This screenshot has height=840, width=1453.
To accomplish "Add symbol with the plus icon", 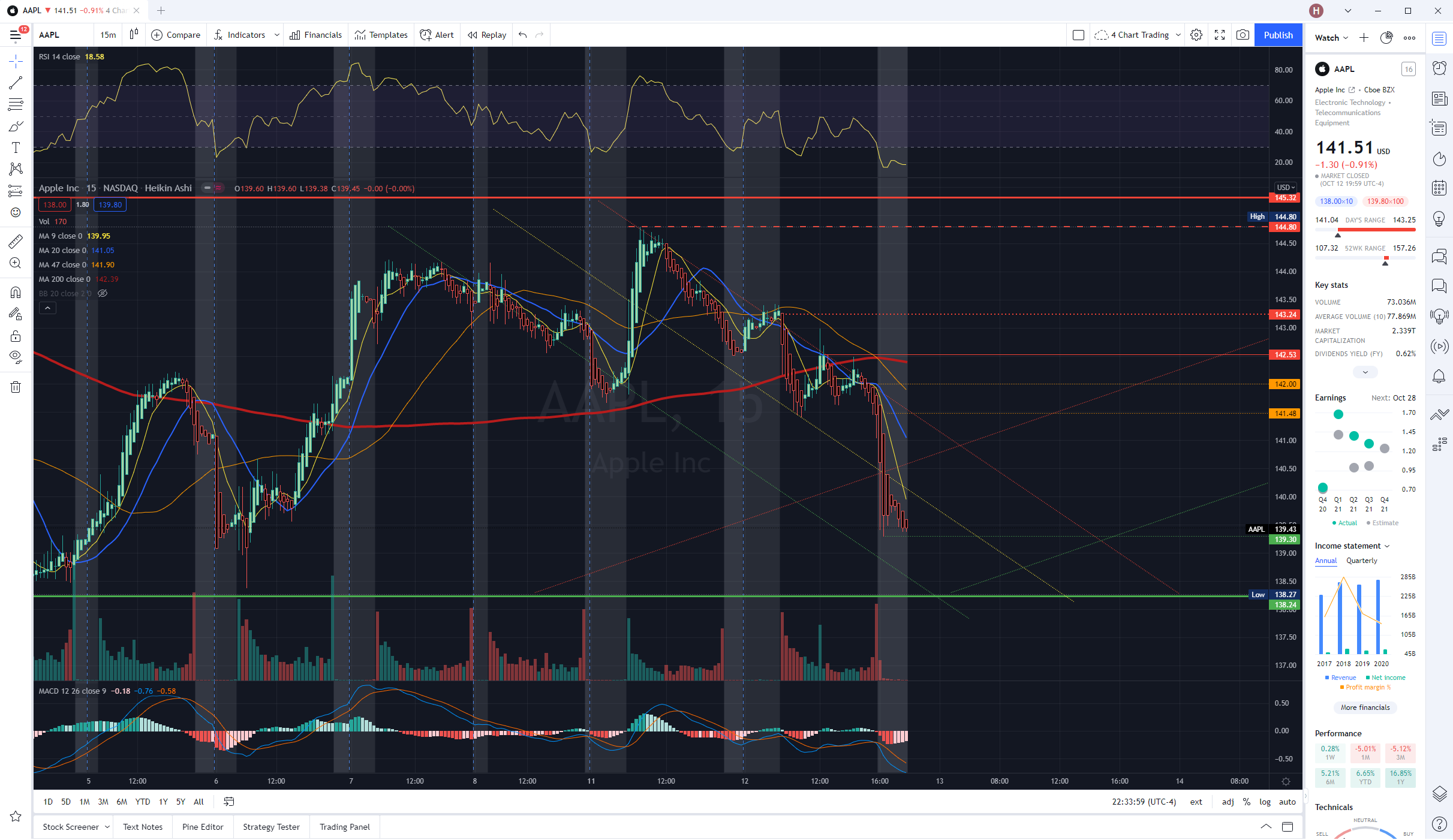I will [x=1364, y=38].
